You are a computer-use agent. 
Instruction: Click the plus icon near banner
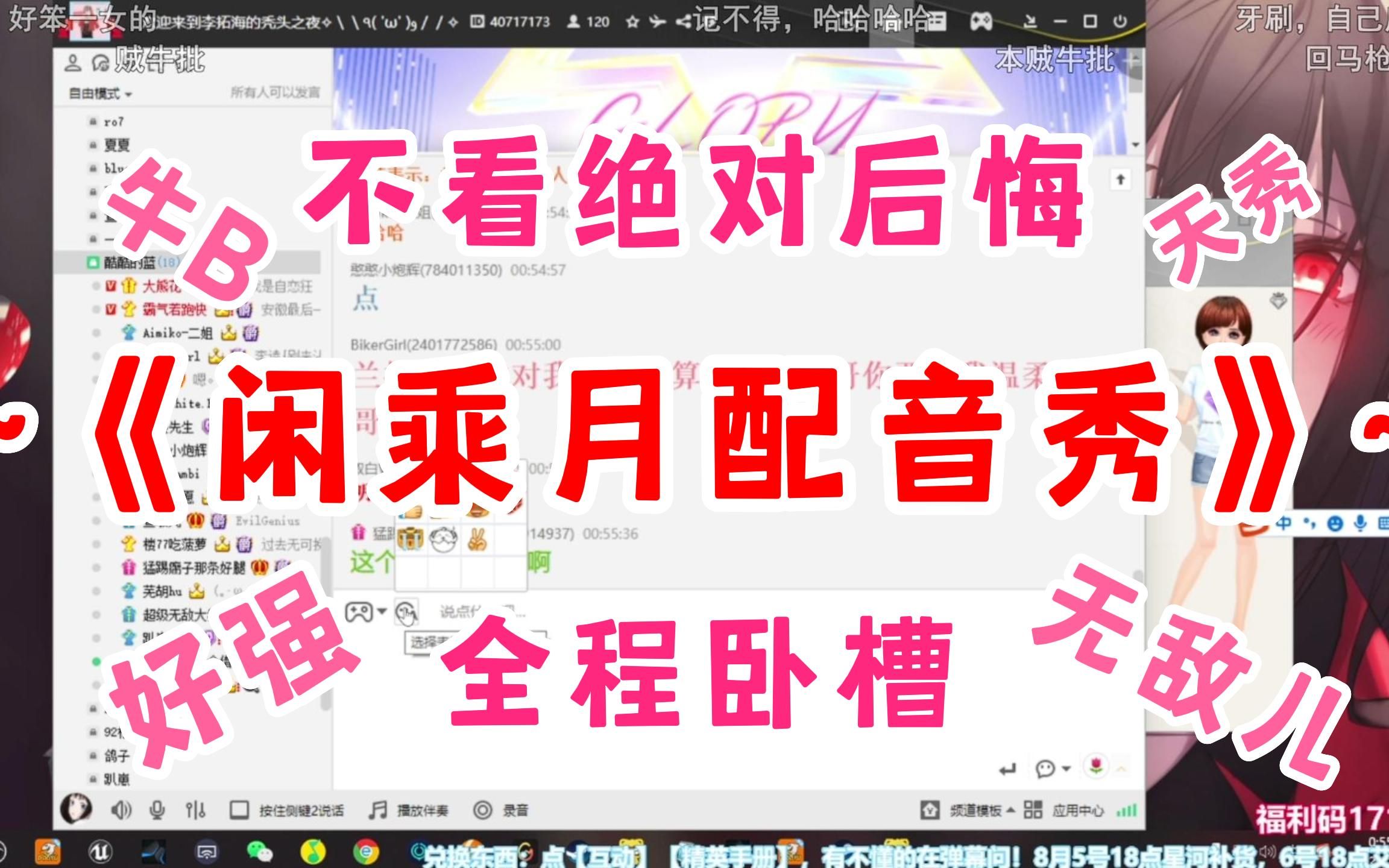coord(1133,60)
